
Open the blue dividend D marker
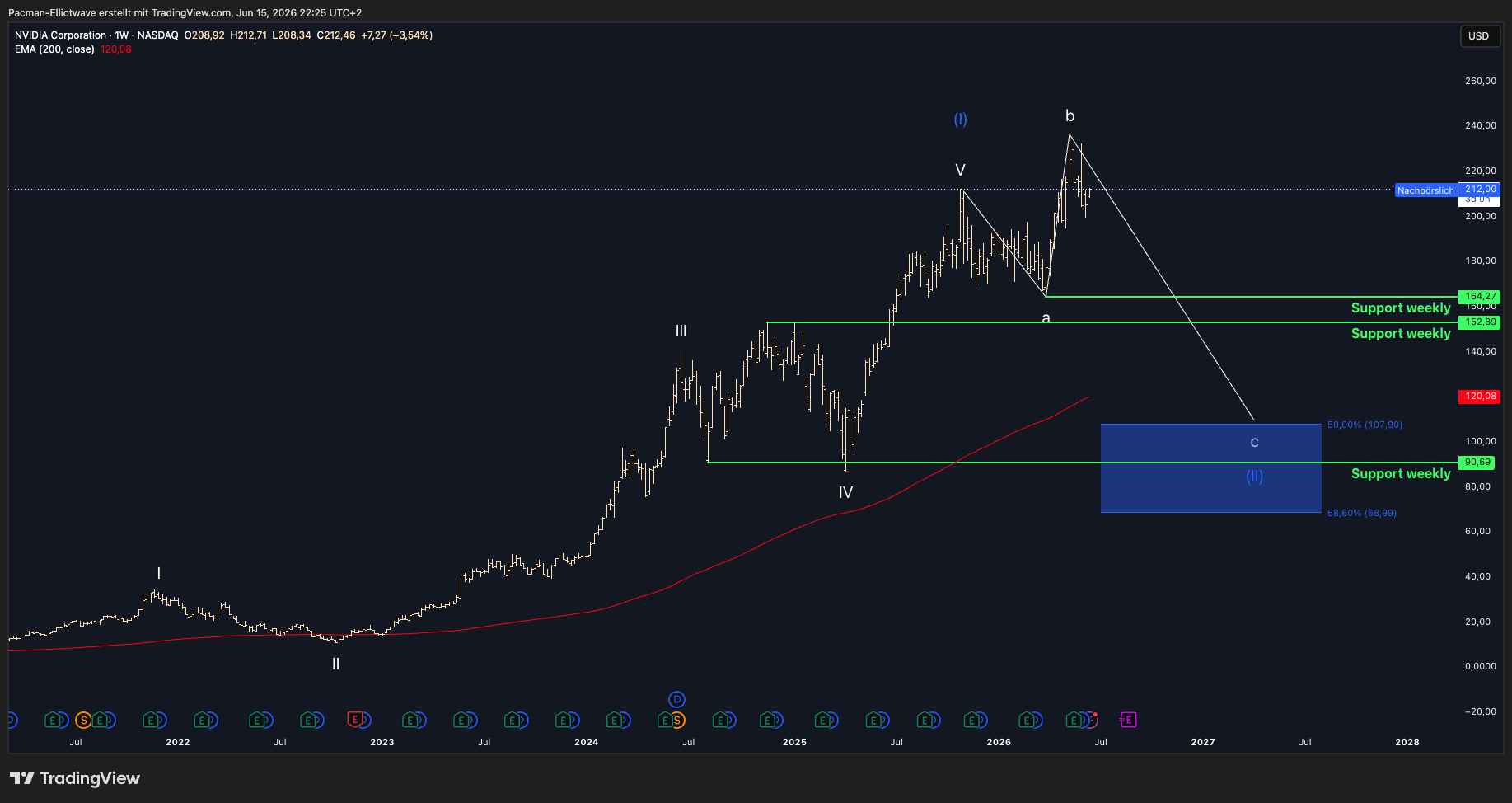coord(676,699)
